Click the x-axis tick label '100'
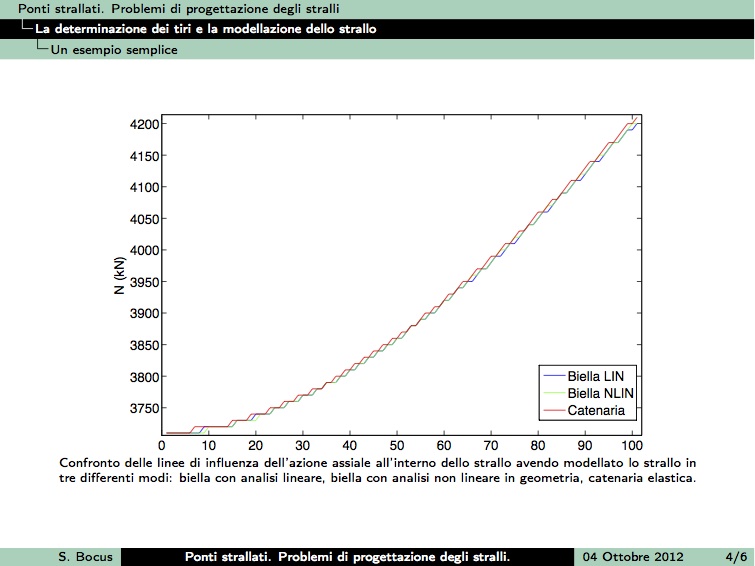The width and height of the screenshot is (755, 566). click(631, 445)
